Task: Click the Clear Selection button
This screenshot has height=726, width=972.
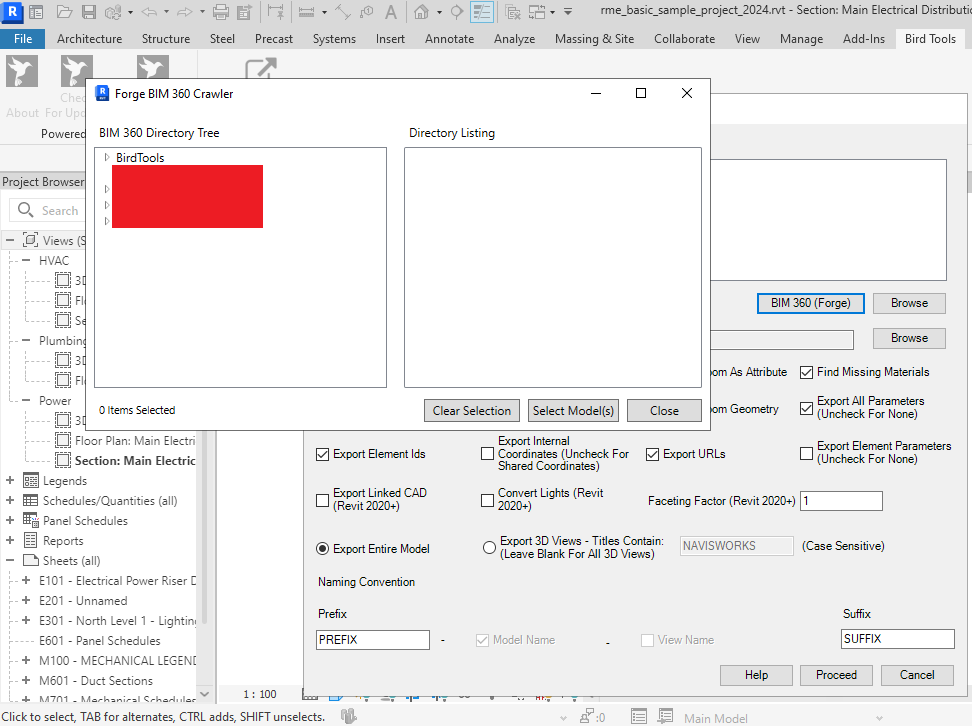Action: (x=472, y=410)
